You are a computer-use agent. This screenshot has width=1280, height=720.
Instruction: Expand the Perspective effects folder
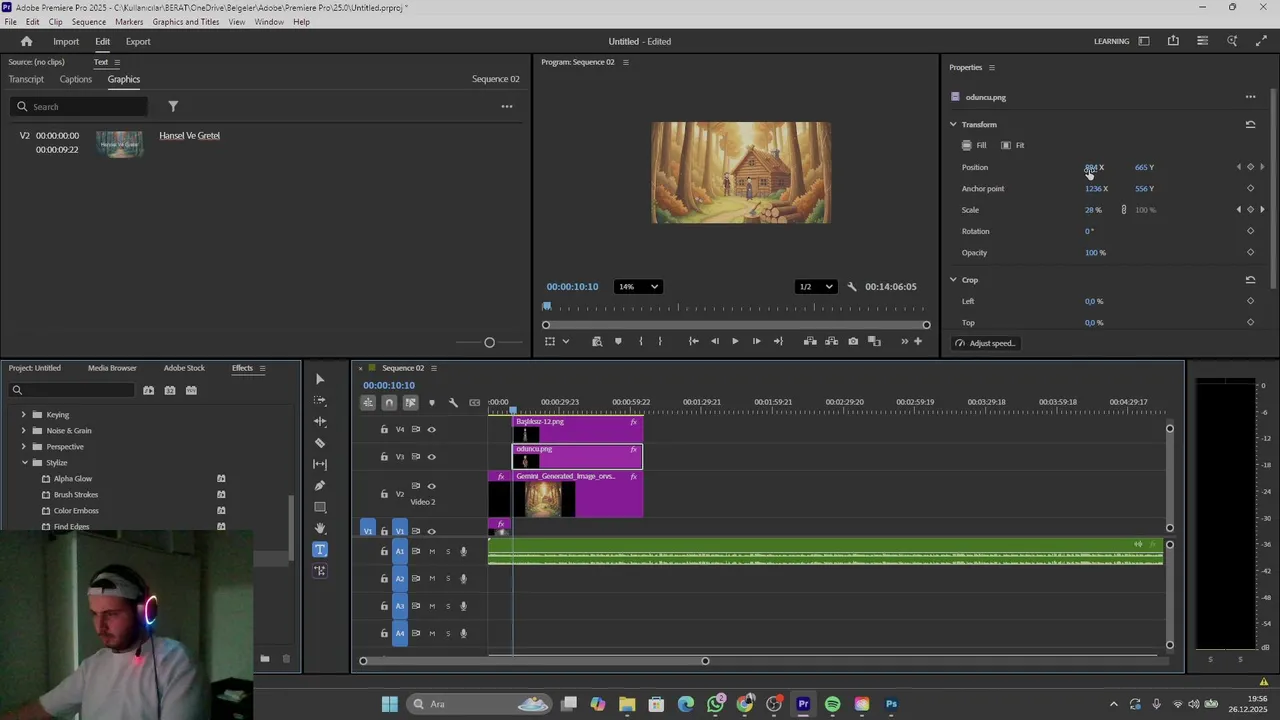24,447
